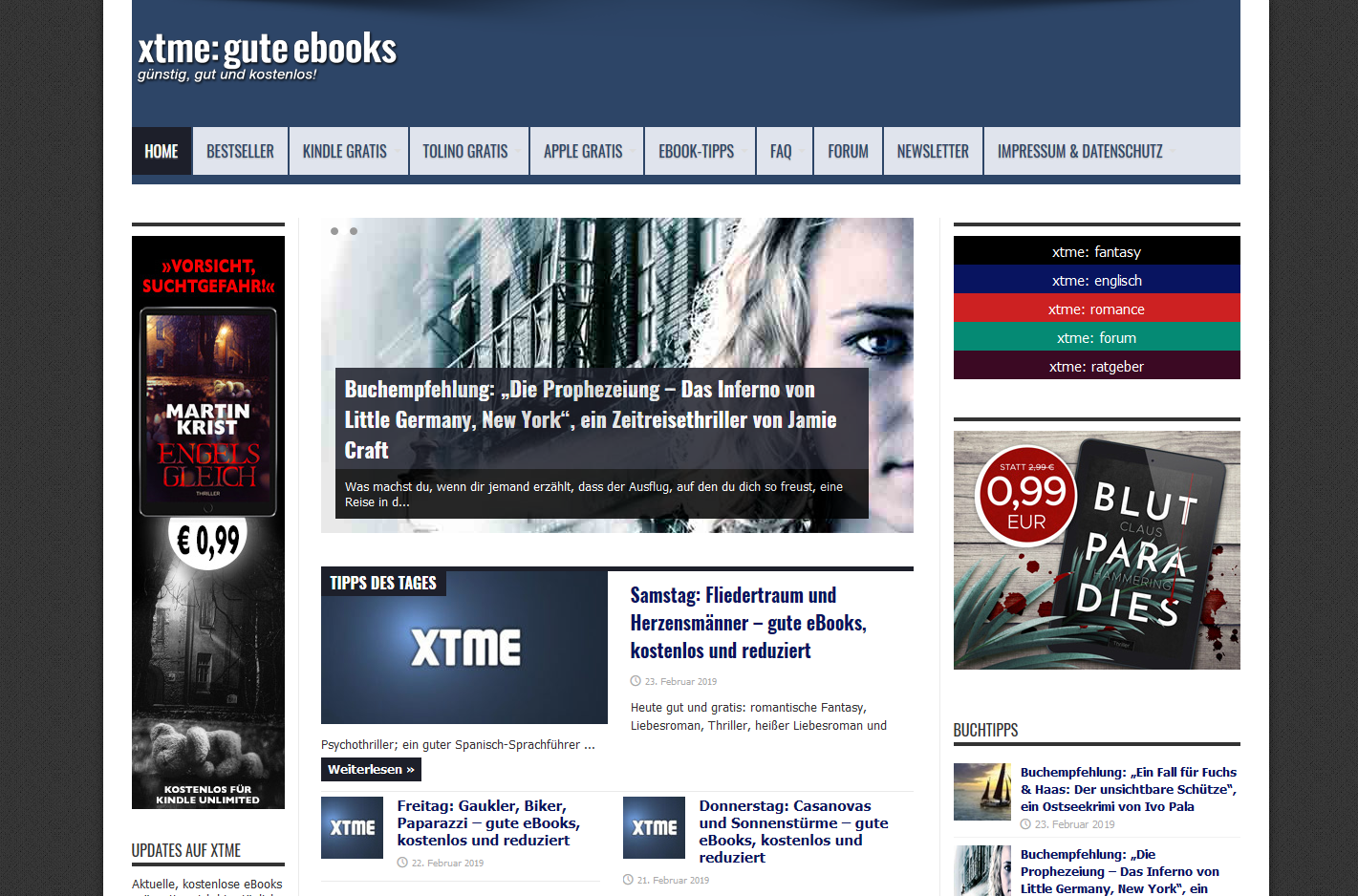Expand the Tolino Gratis menu
1358x896 pixels.
[465, 152]
